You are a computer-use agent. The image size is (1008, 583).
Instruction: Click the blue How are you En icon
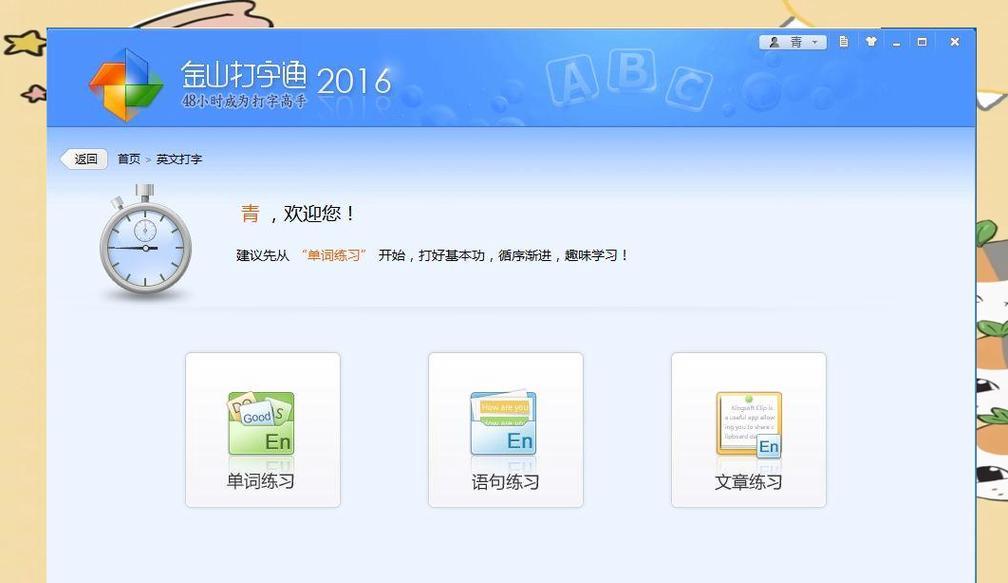(503, 423)
